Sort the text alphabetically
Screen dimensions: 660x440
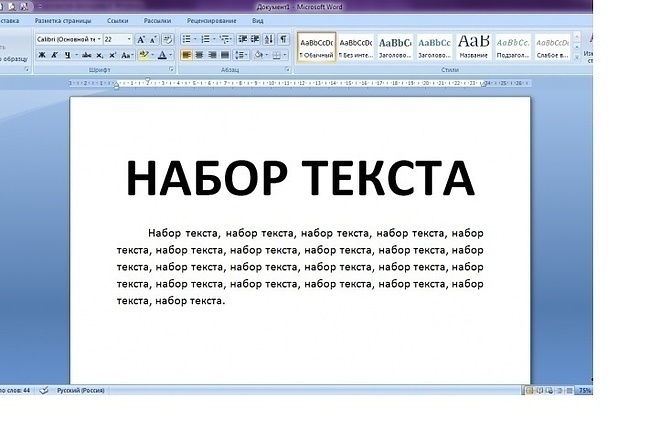click(269, 40)
